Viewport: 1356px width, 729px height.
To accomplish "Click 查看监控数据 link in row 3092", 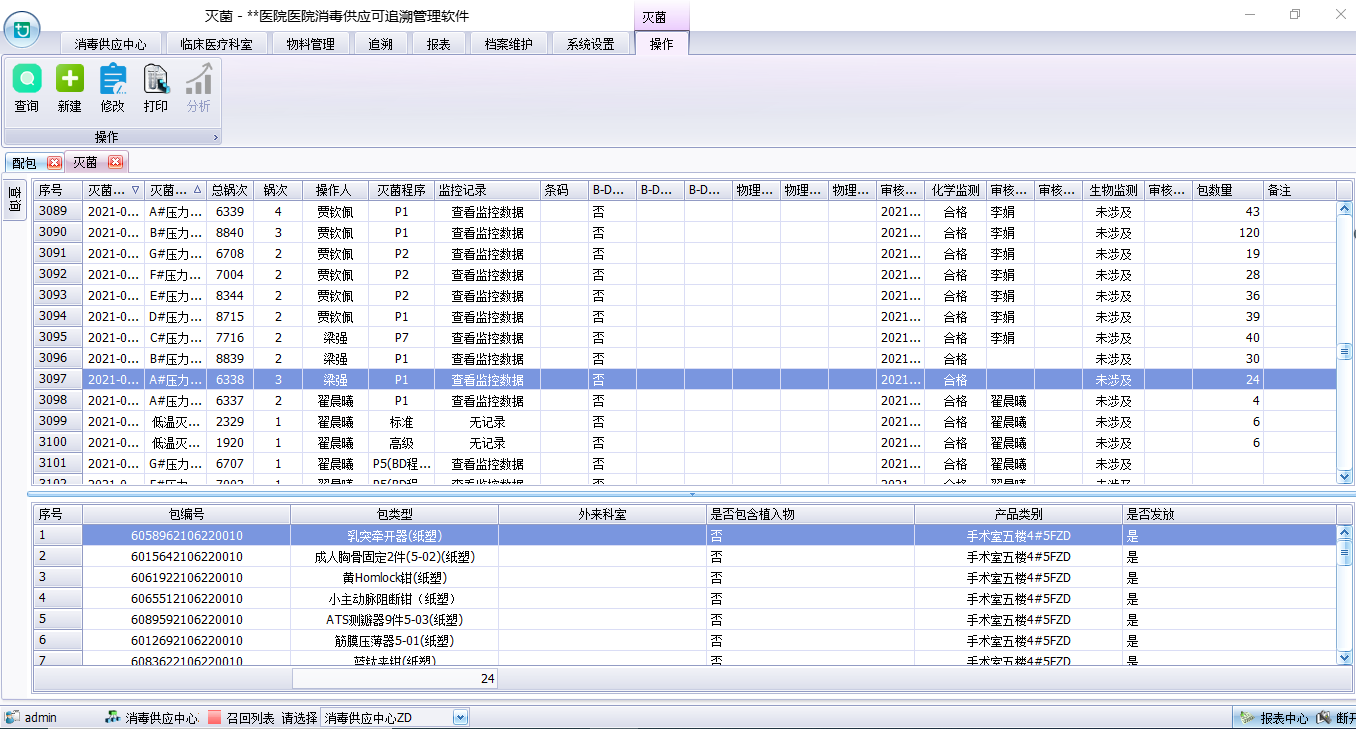I will (x=487, y=275).
